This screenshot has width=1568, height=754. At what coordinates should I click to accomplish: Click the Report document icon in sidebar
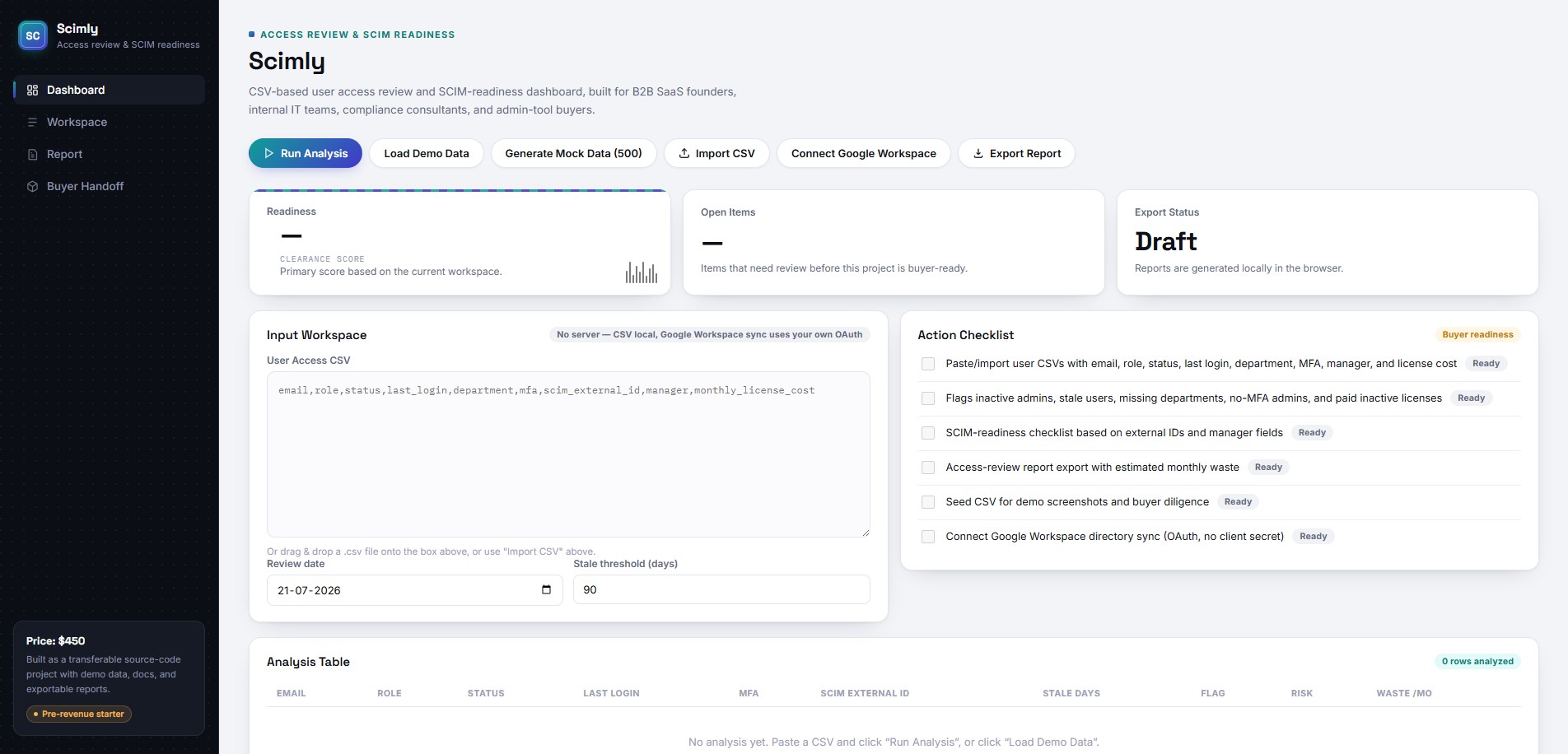[33, 154]
